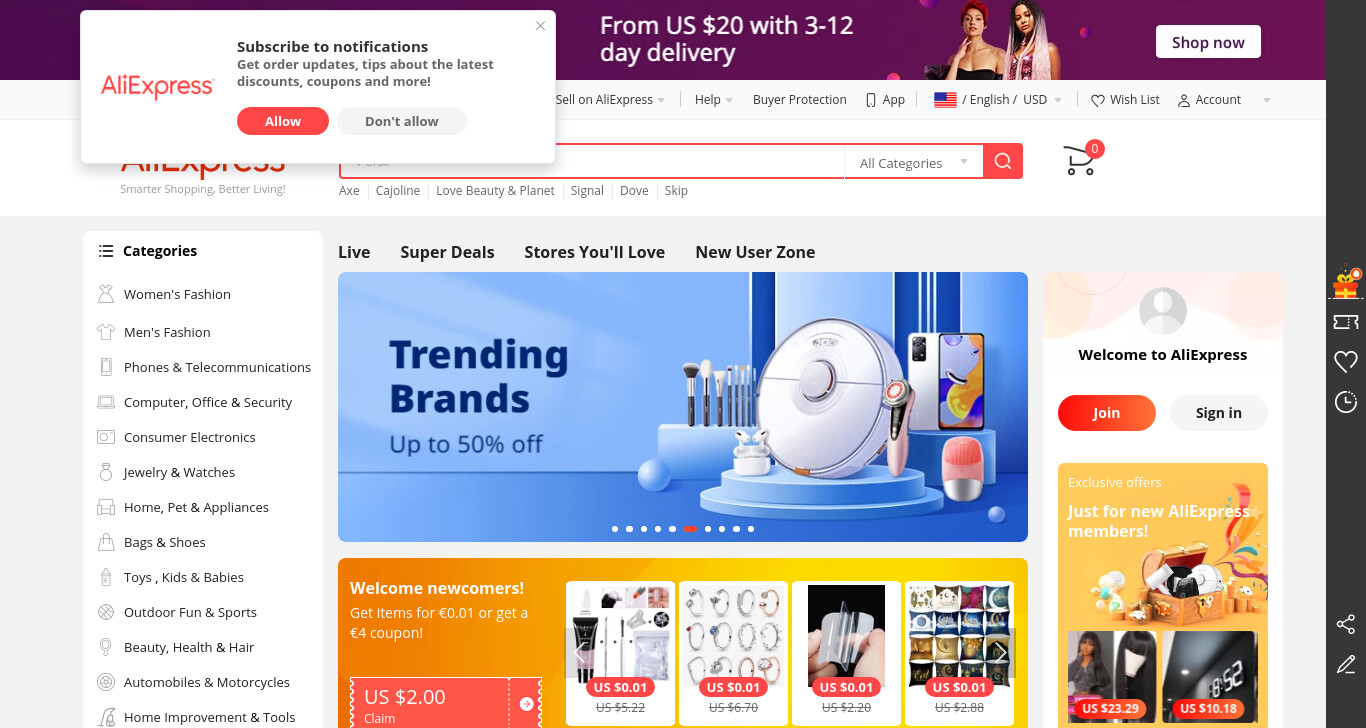
Task: Switch to the Super Deals tab
Action: click(x=447, y=252)
